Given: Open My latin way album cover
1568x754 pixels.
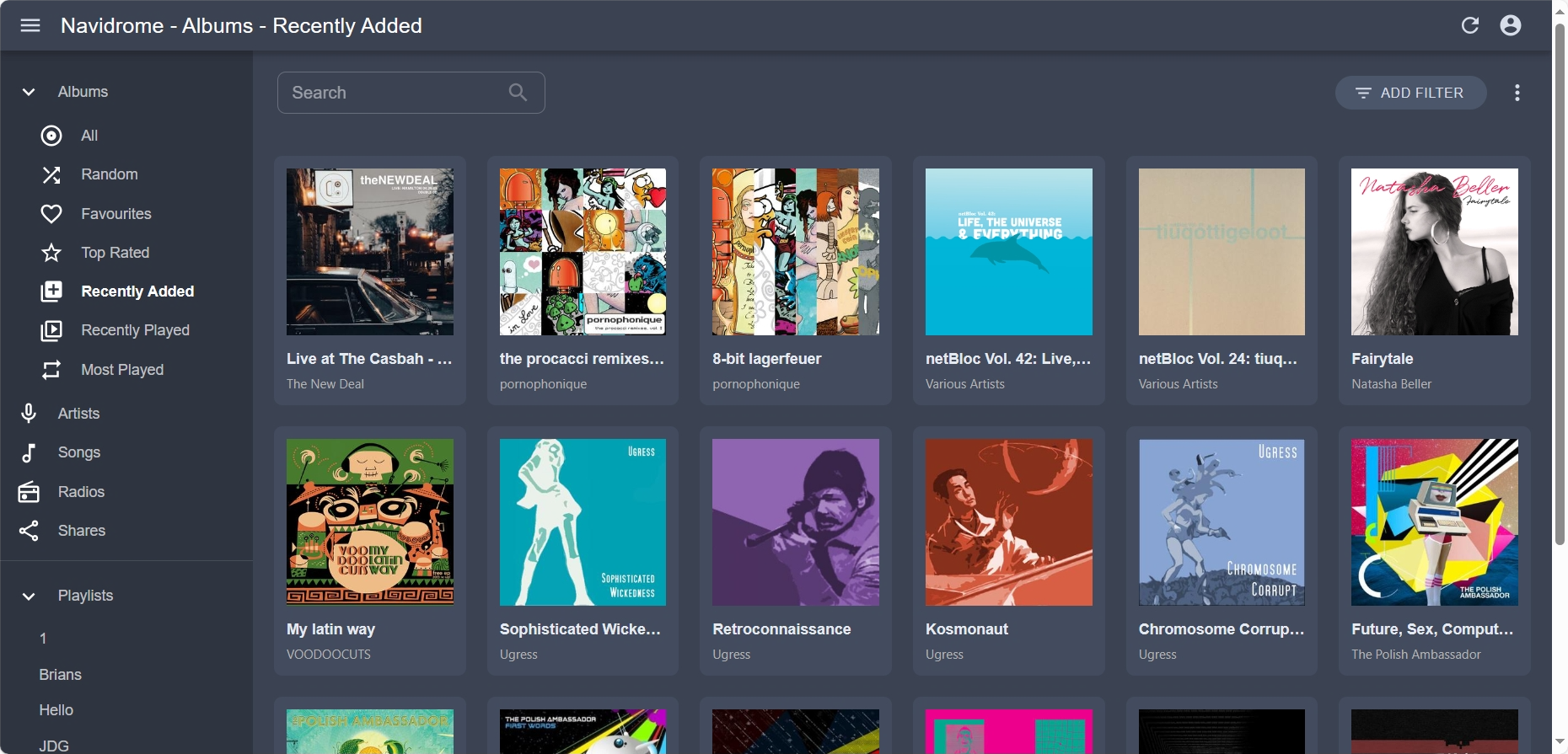Looking at the screenshot, I should click(370, 522).
